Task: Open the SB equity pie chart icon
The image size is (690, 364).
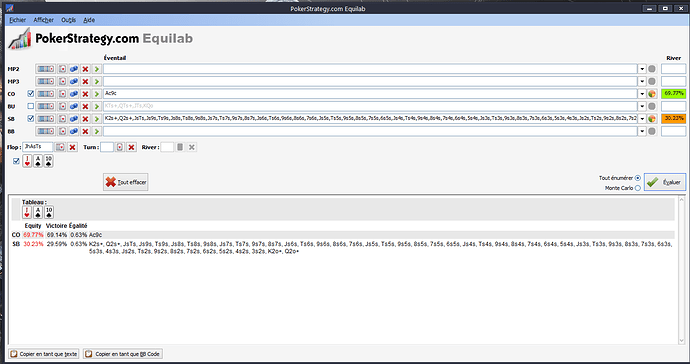Action: 652,119
